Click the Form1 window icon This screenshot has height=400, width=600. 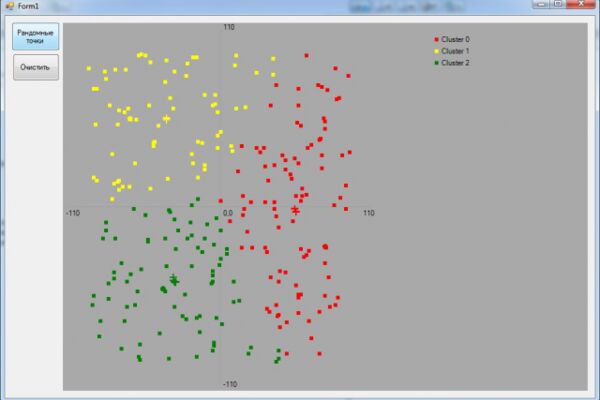10,6
